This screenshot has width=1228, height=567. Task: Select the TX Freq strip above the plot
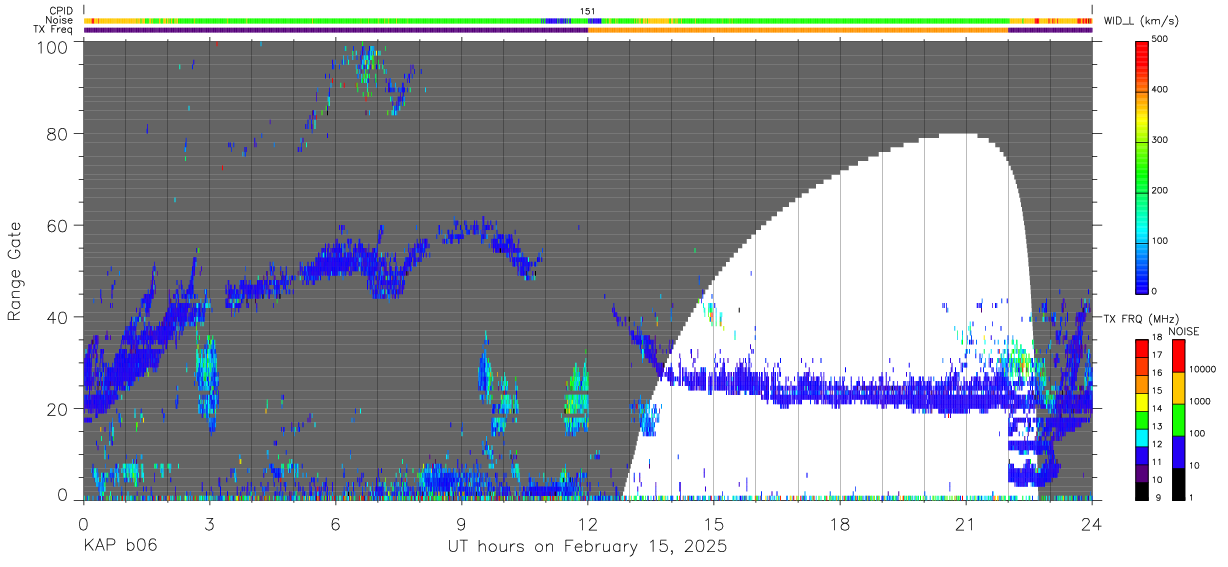point(588,30)
